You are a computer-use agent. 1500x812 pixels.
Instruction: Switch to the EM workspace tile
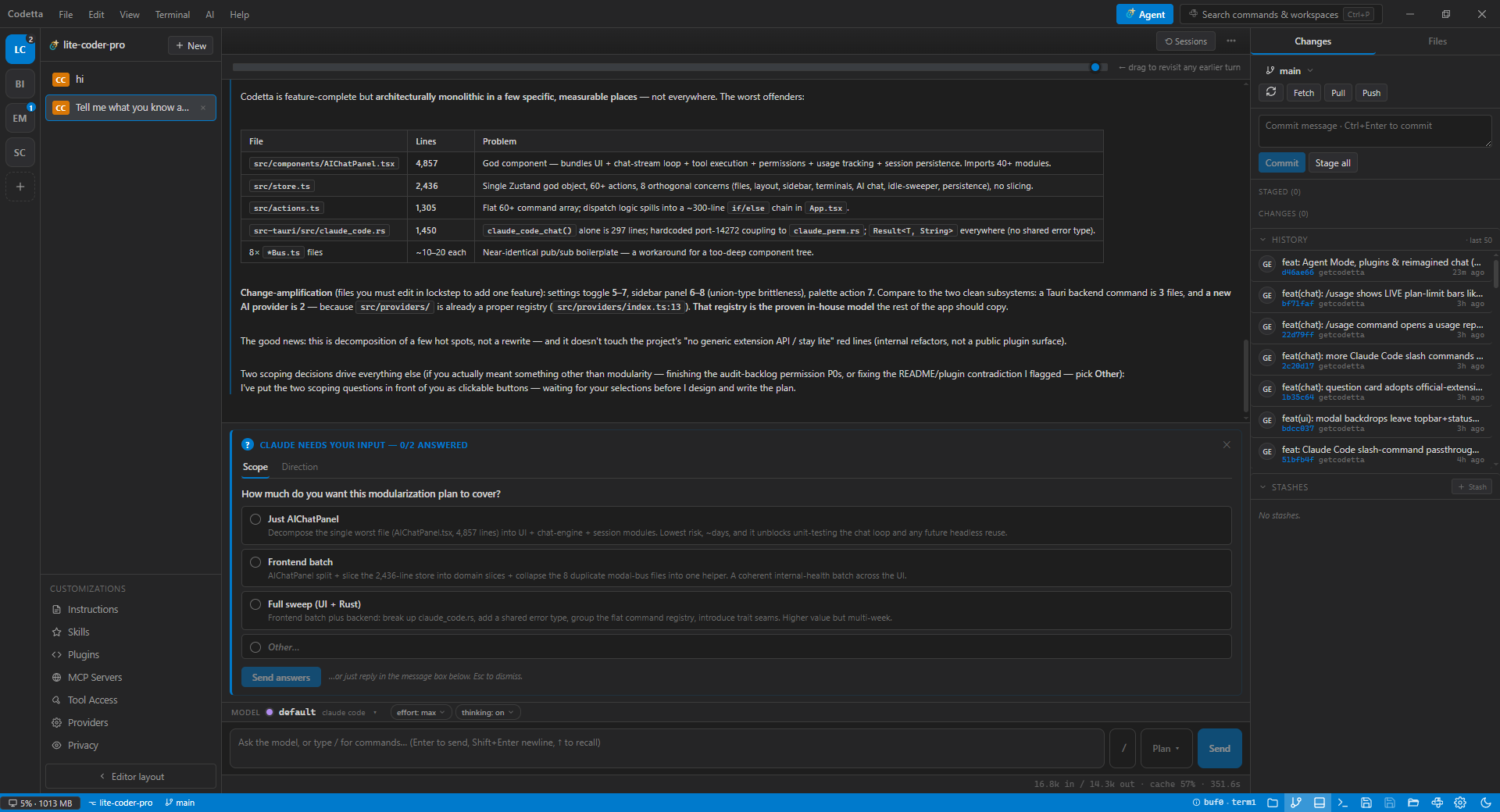coord(20,118)
